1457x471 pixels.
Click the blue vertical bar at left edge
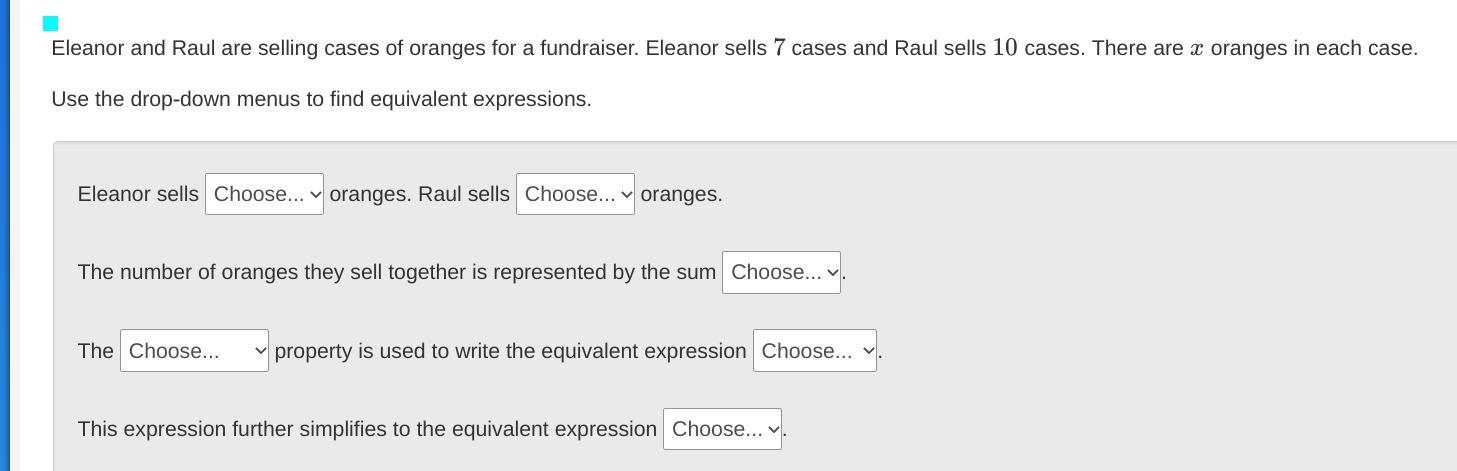5,235
